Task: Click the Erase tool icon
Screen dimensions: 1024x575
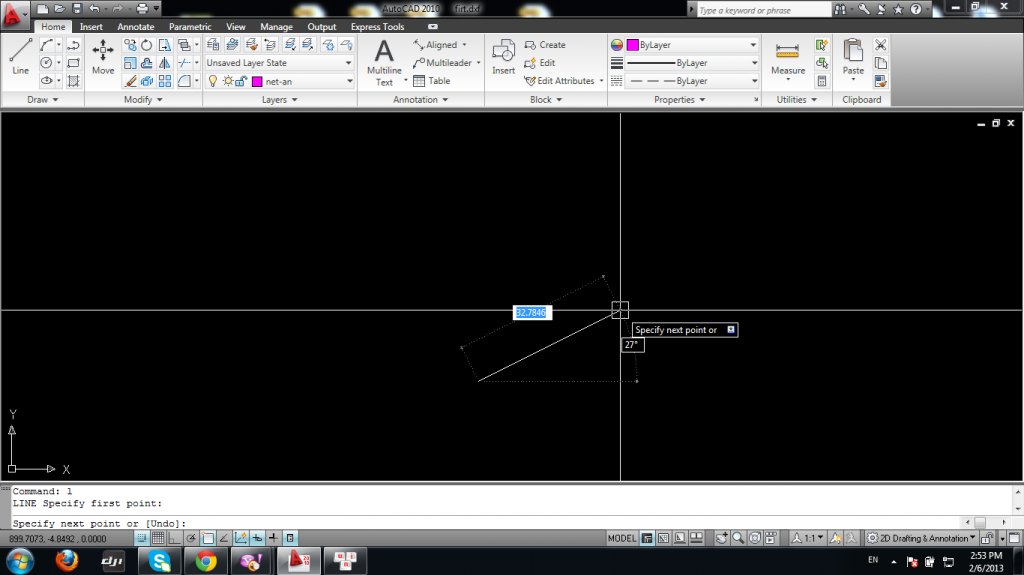Action: (x=130, y=81)
